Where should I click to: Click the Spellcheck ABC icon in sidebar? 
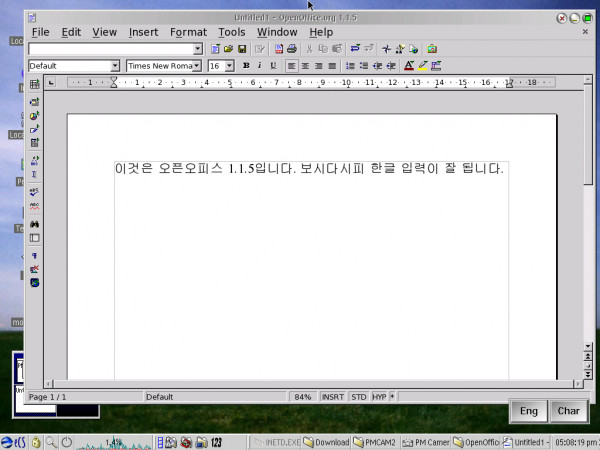[x=35, y=191]
